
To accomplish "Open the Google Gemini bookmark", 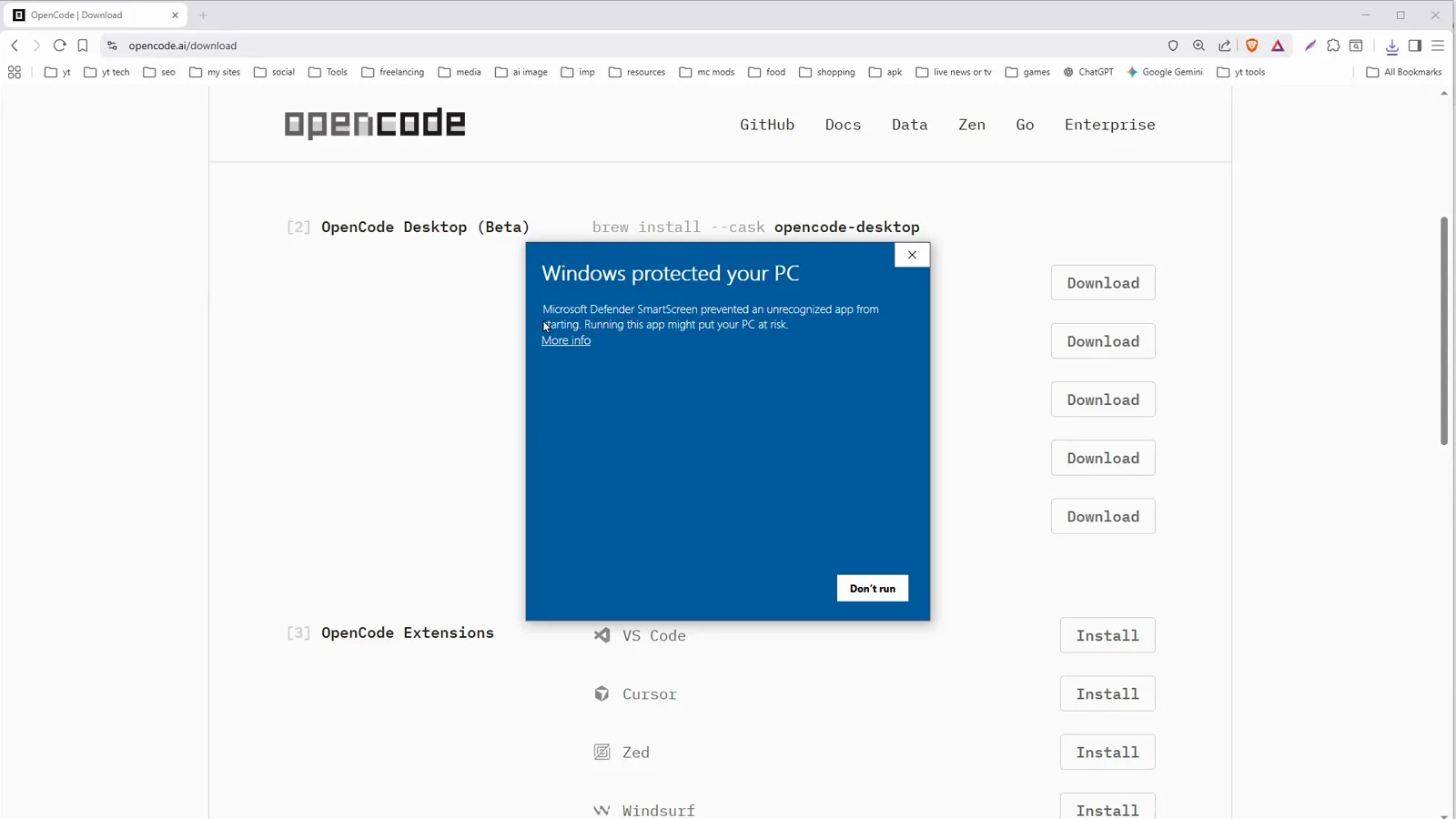I will click(x=1165, y=72).
